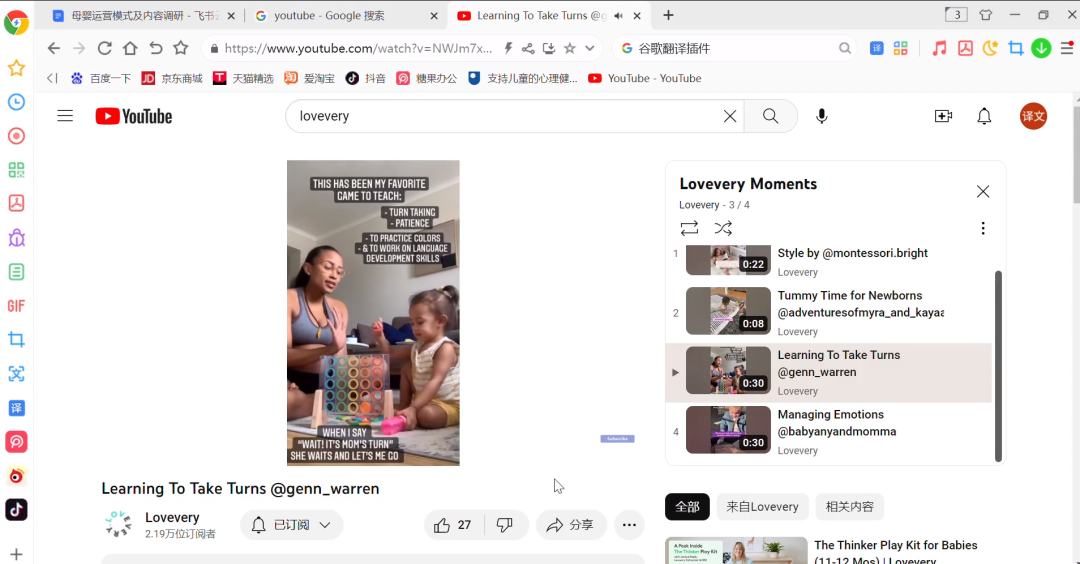The width and height of the screenshot is (1080, 564).
Task: Open the Create video icon
Action: click(x=943, y=116)
